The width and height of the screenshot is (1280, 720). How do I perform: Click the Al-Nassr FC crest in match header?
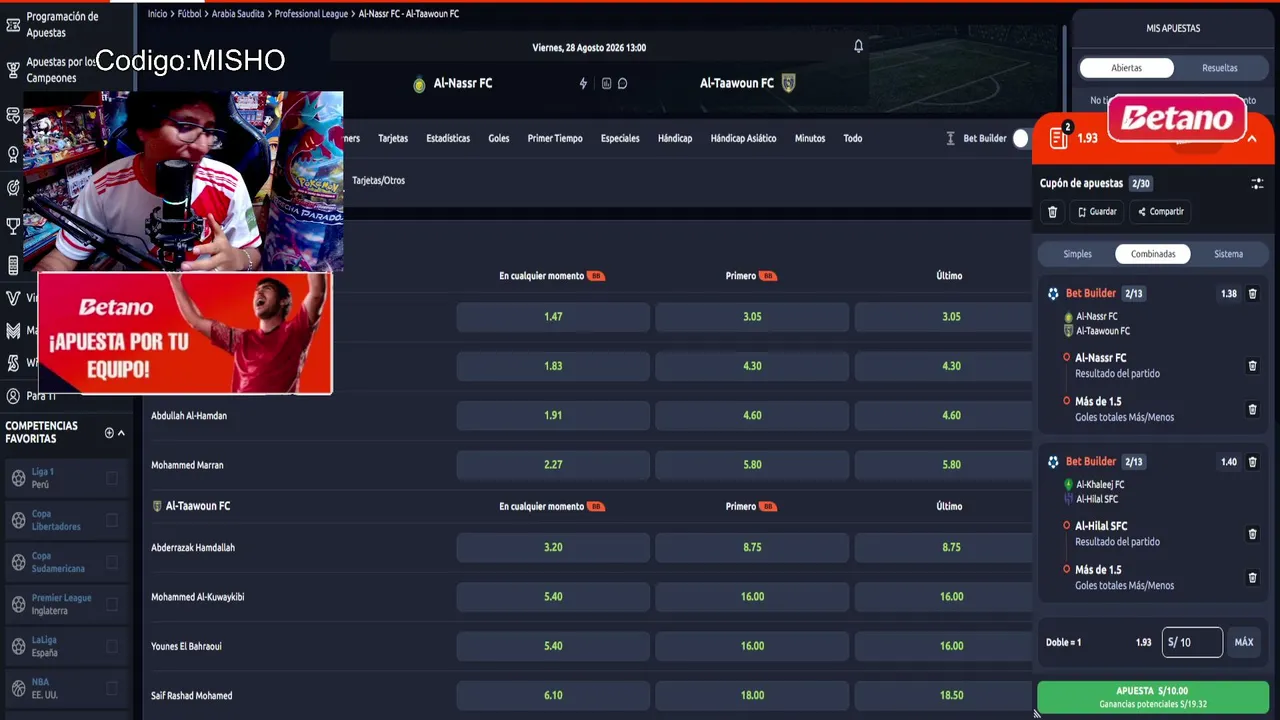click(x=420, y=84)
